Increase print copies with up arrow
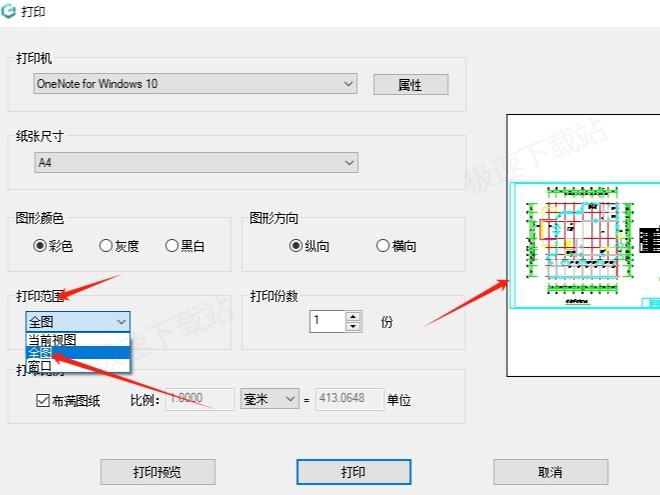Screen dimensions: 660x495 point(353,316)
